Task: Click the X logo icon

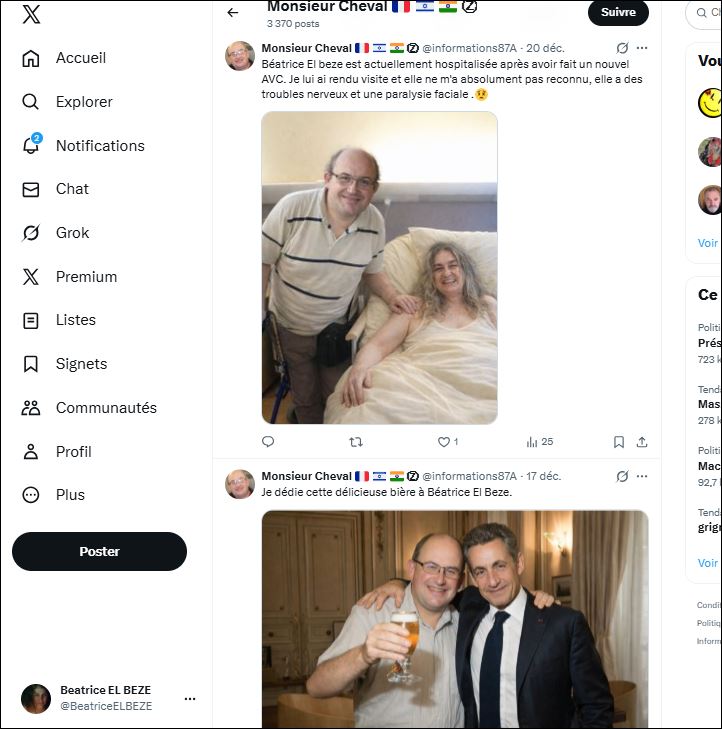Action: tap(30, 14)
